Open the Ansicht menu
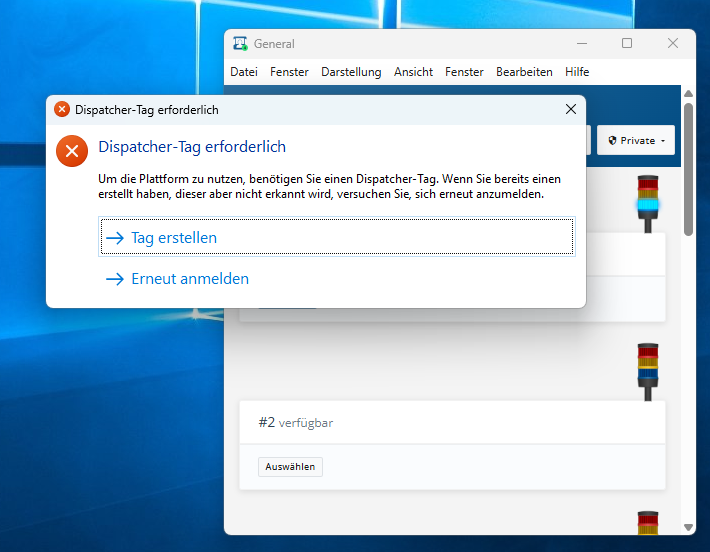This screenshot has height=552, width=710. tap(414, 72)
